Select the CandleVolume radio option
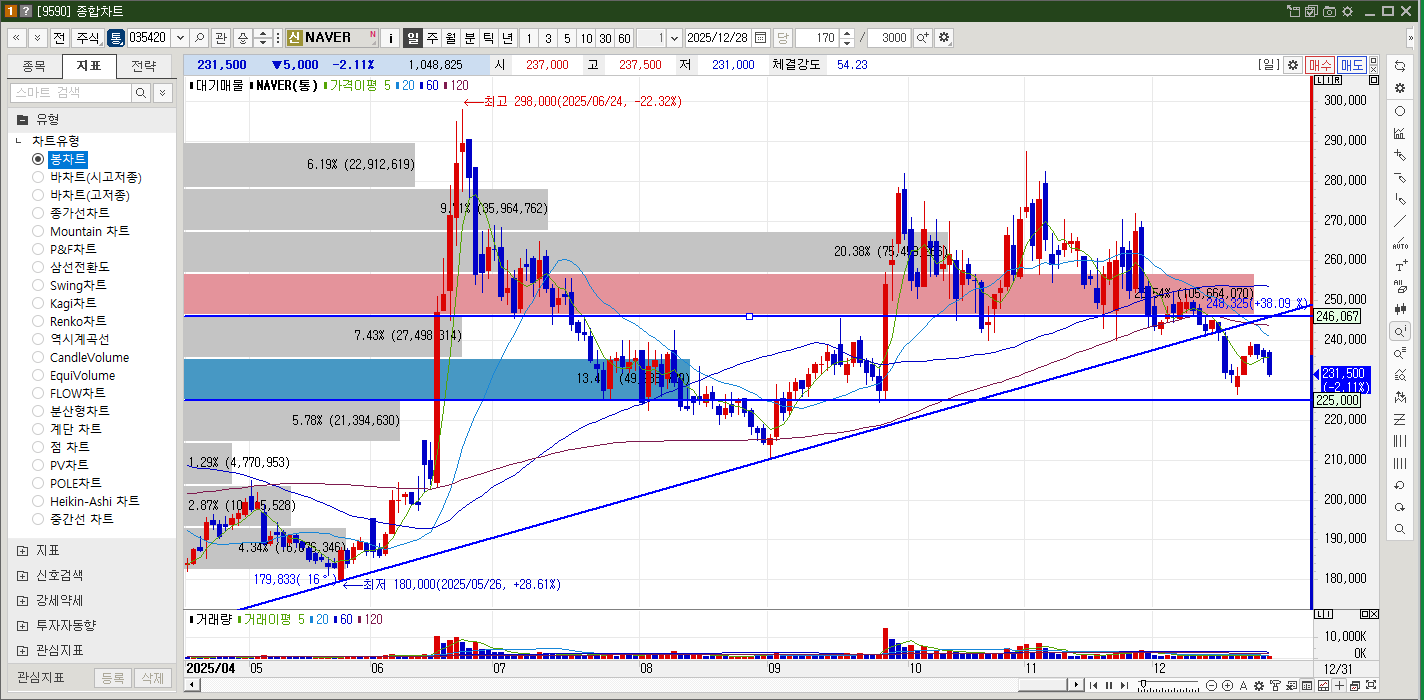 38,357
